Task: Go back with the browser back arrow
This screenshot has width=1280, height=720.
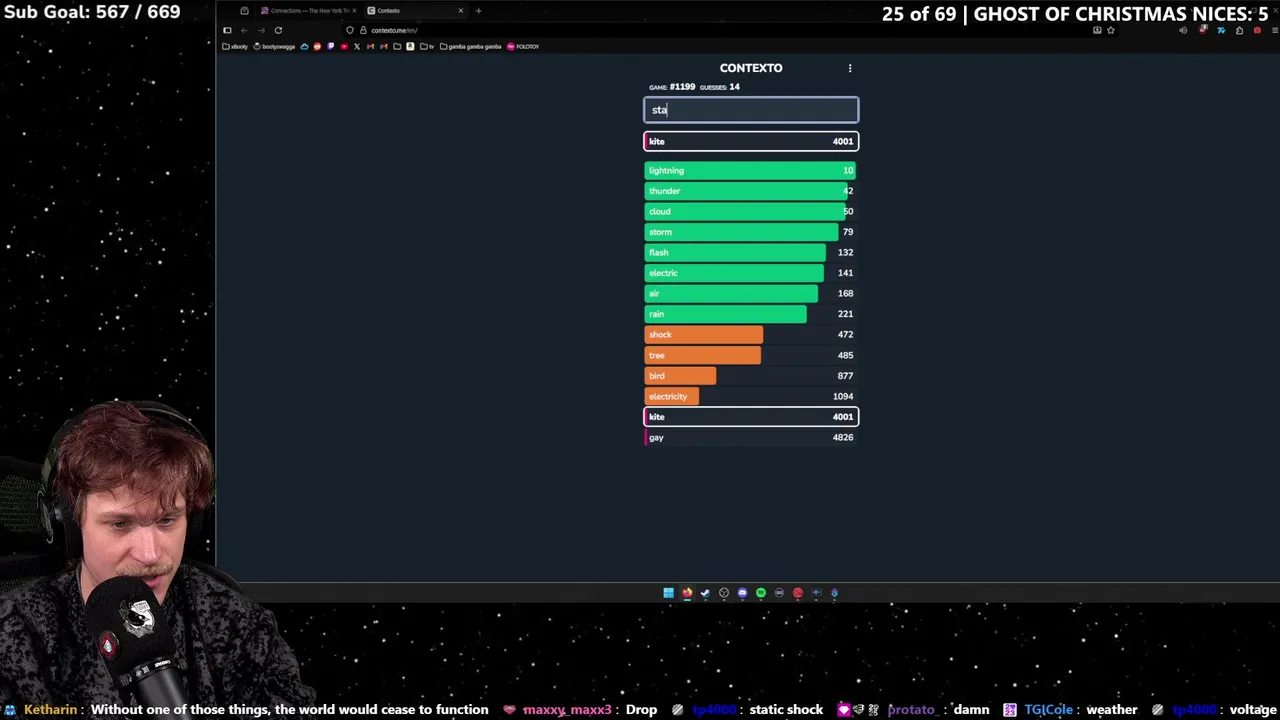Action: click(244, 30)
